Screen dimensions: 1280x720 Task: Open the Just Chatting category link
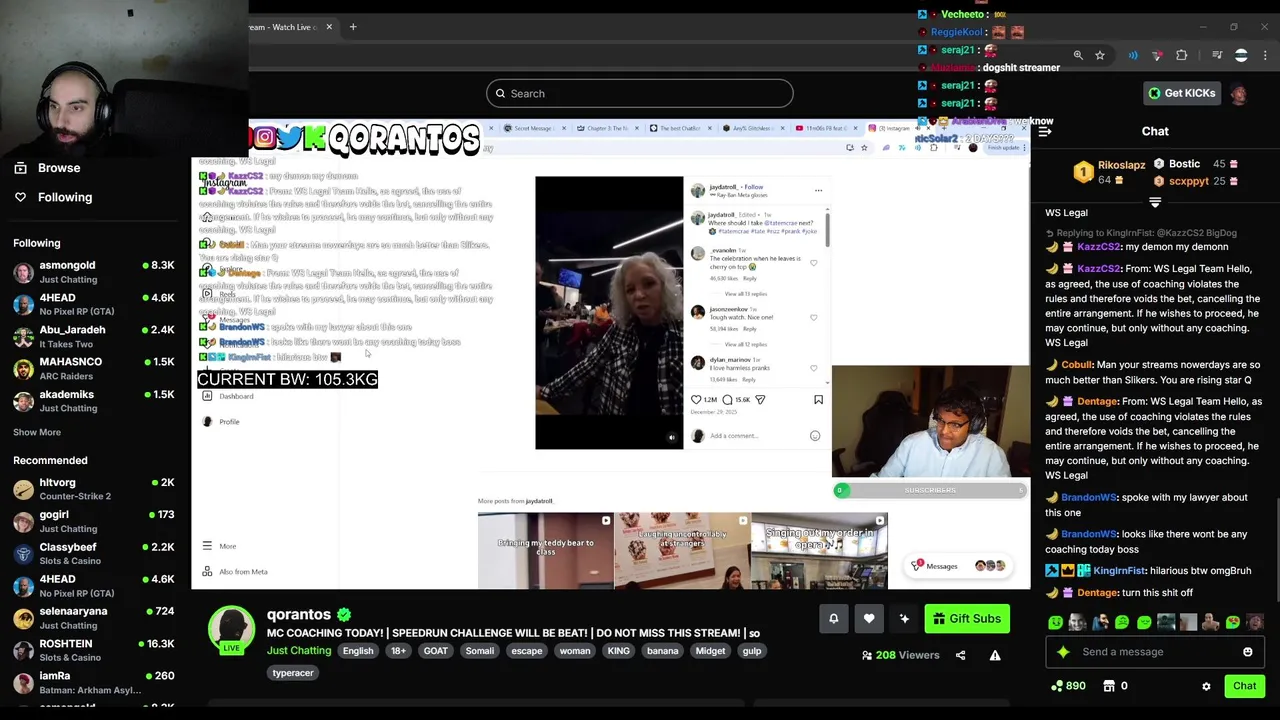point(299,651)
